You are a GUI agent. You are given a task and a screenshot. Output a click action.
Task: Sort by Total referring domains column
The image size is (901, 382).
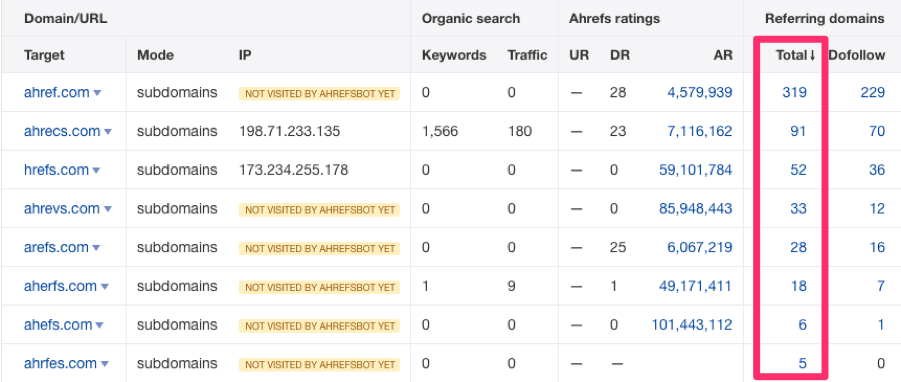[x=795, y=55]
